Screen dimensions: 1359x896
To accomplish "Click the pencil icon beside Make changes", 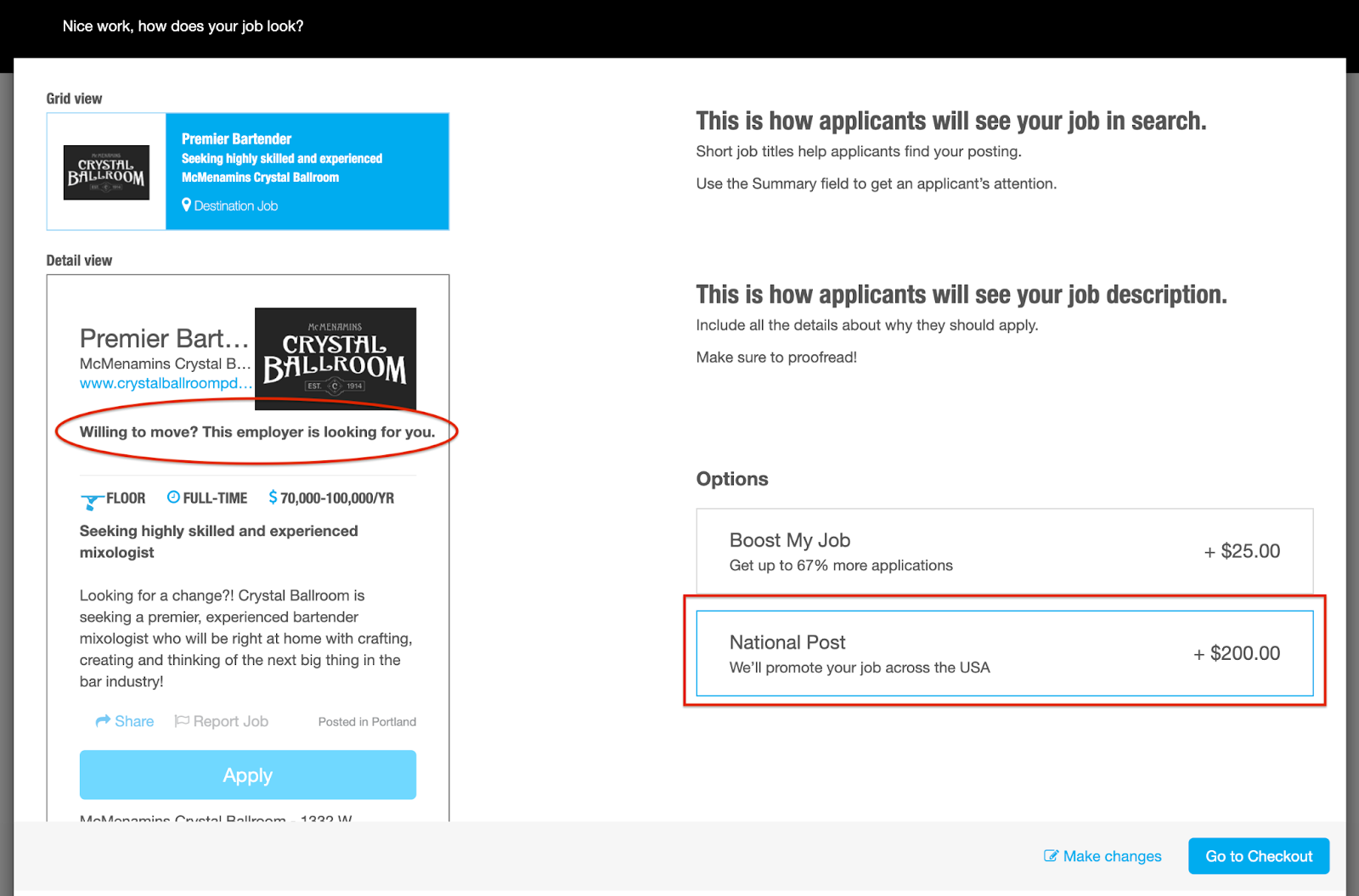I will (x=1051, y=856).
